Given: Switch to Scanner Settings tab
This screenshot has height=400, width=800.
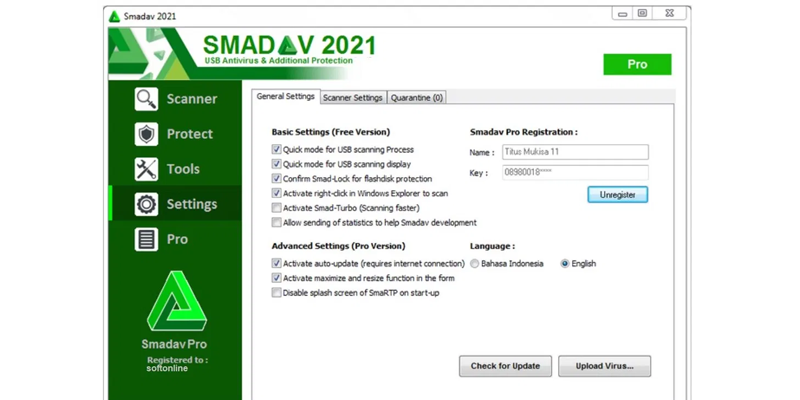Looking at the screenshot, I should 353,97.
